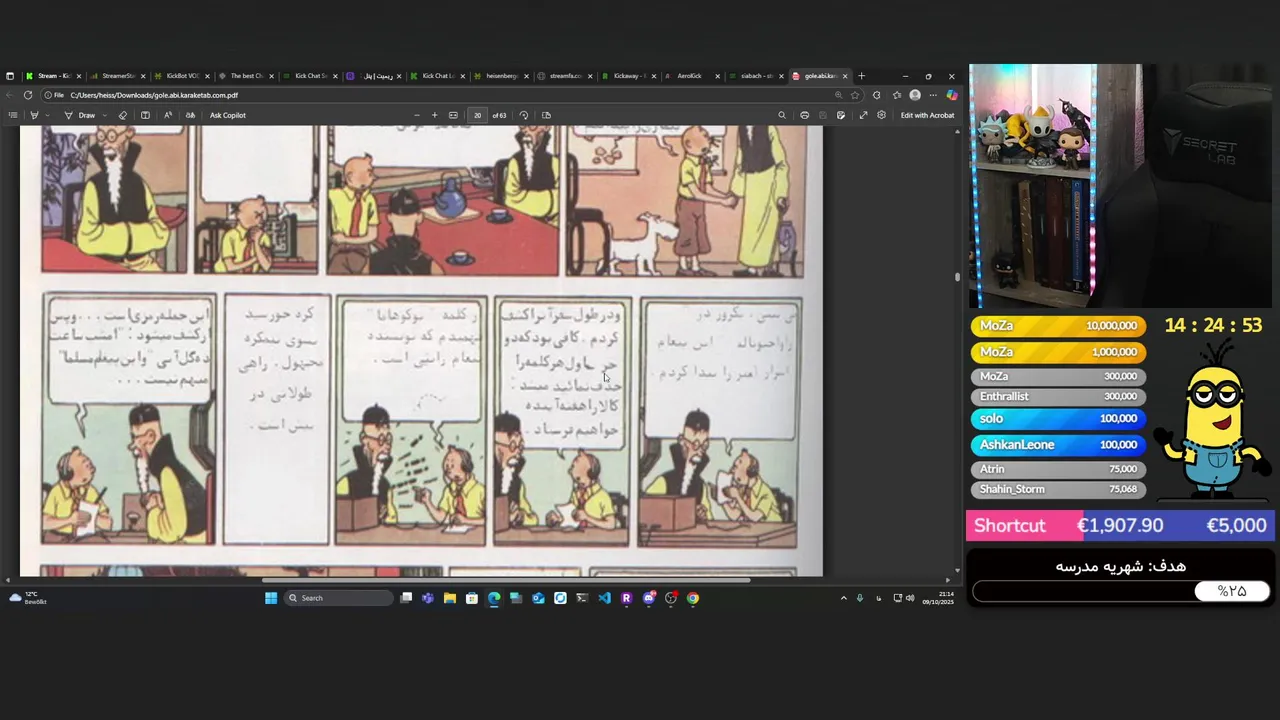Switch to the streamfa.com tab

[x=564, y=76]
